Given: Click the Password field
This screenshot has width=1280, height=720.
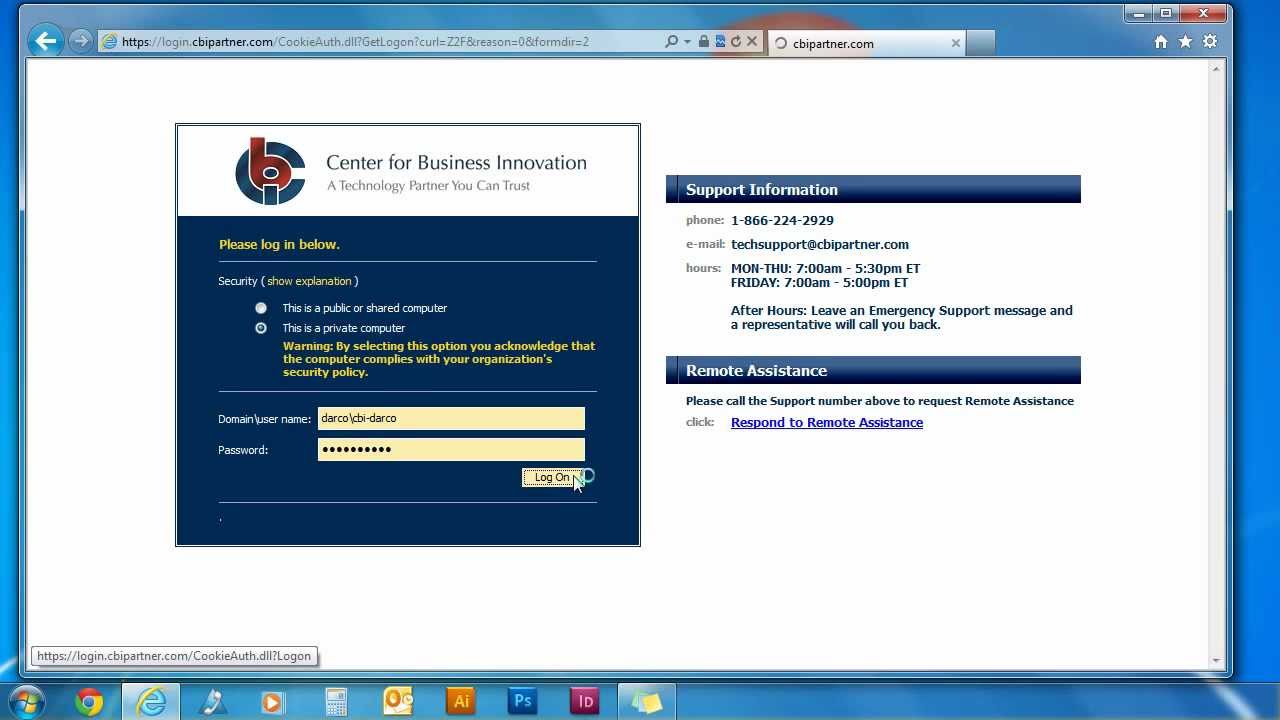Looking at the screenshot, I should 451,450.
